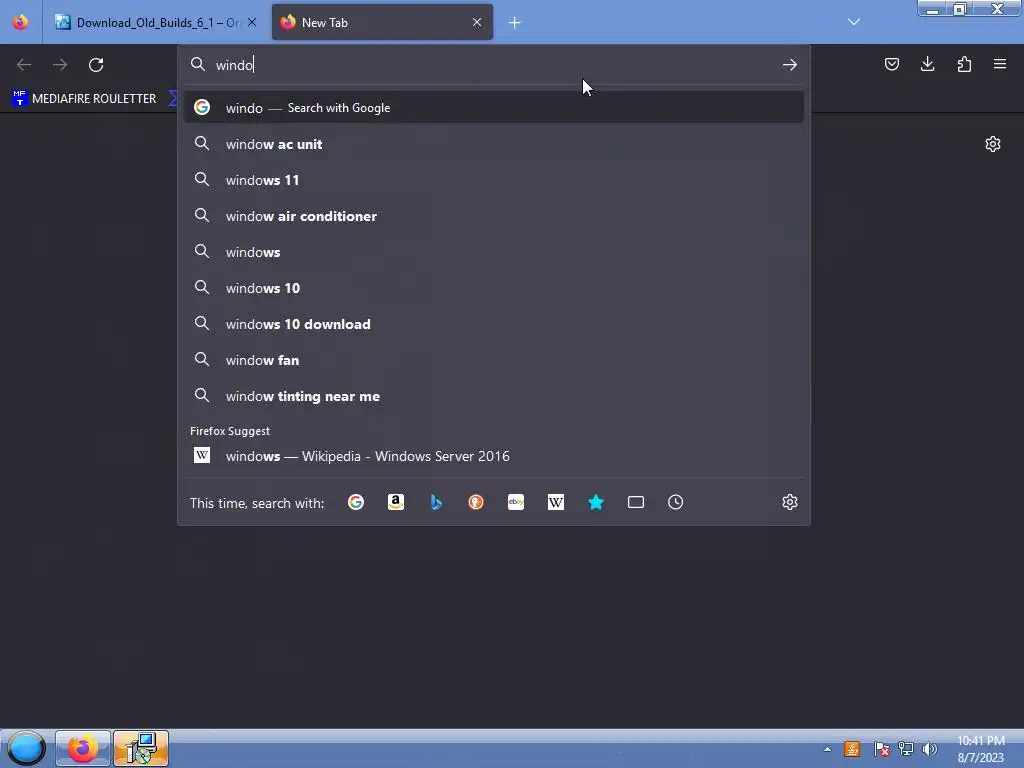
Task: Select windo Search with Google result
Action: click(x=494, y=108)
